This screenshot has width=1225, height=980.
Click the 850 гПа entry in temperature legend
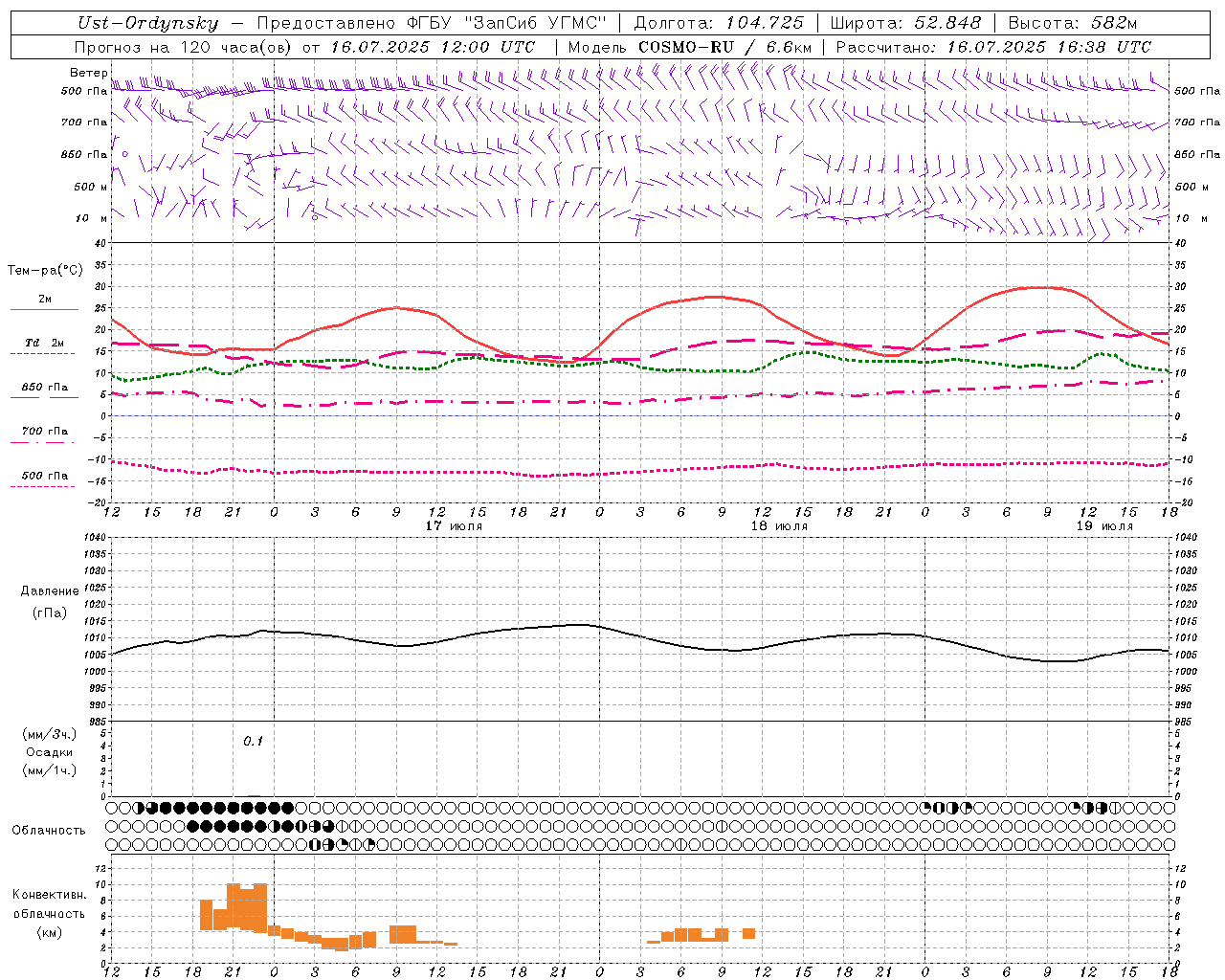[45, 388]
